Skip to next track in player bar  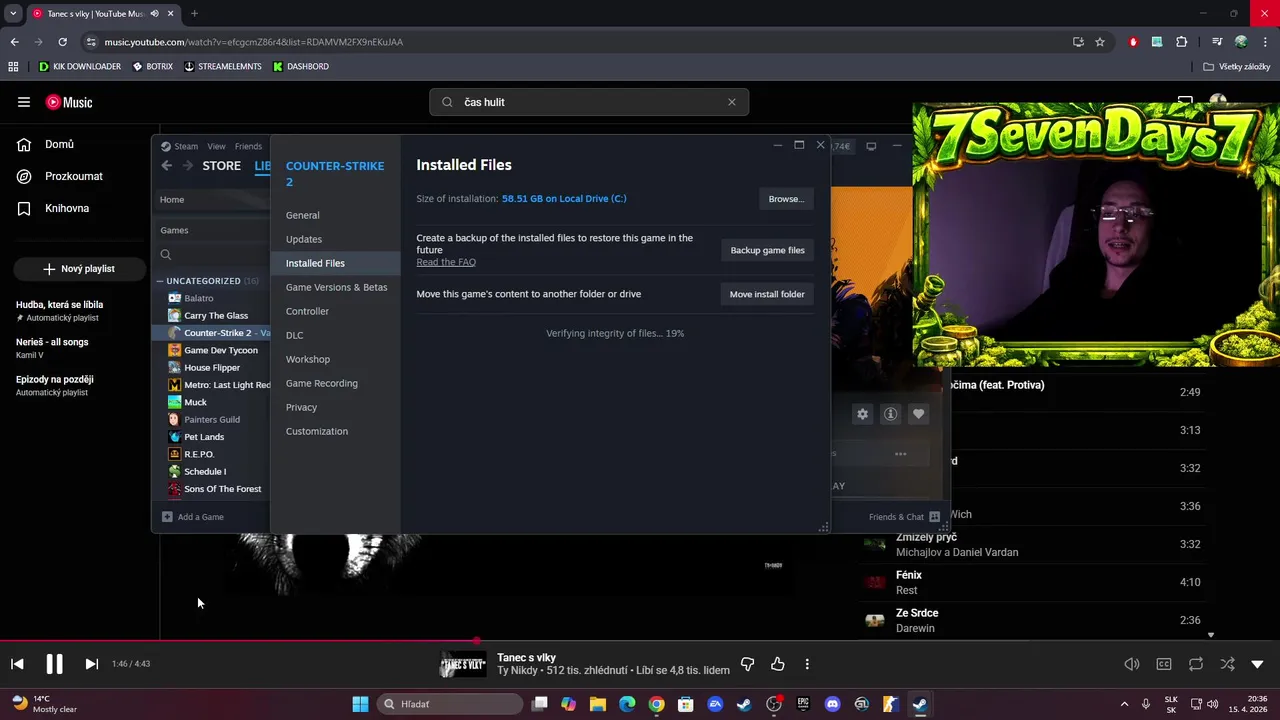(91, 664)
